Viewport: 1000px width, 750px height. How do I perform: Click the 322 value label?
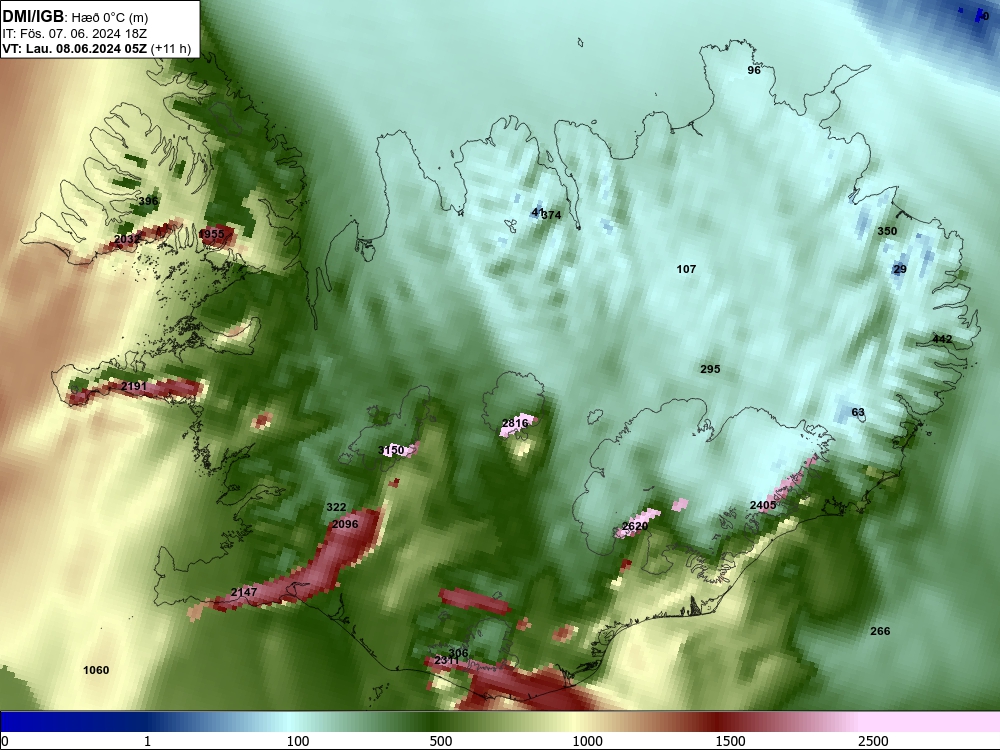tap(336, 508)
